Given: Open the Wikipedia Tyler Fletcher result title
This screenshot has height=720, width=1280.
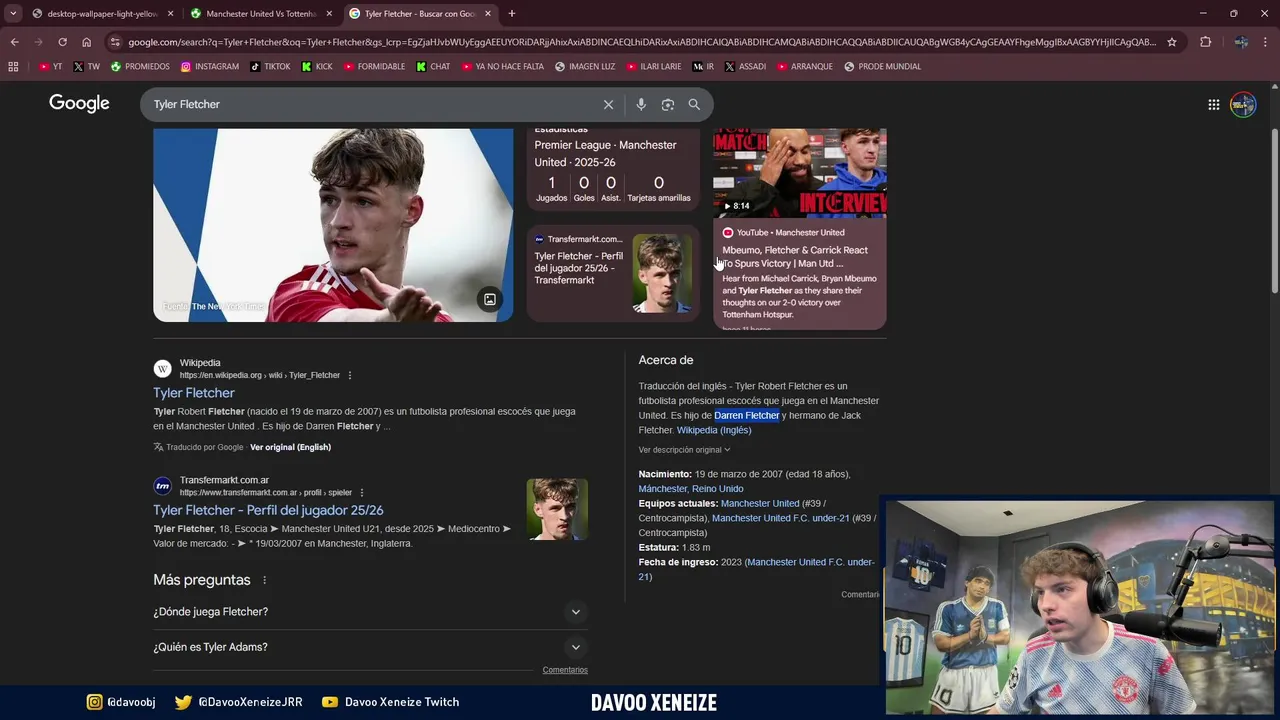Looking at the screenshot, I should click(194, 393).
